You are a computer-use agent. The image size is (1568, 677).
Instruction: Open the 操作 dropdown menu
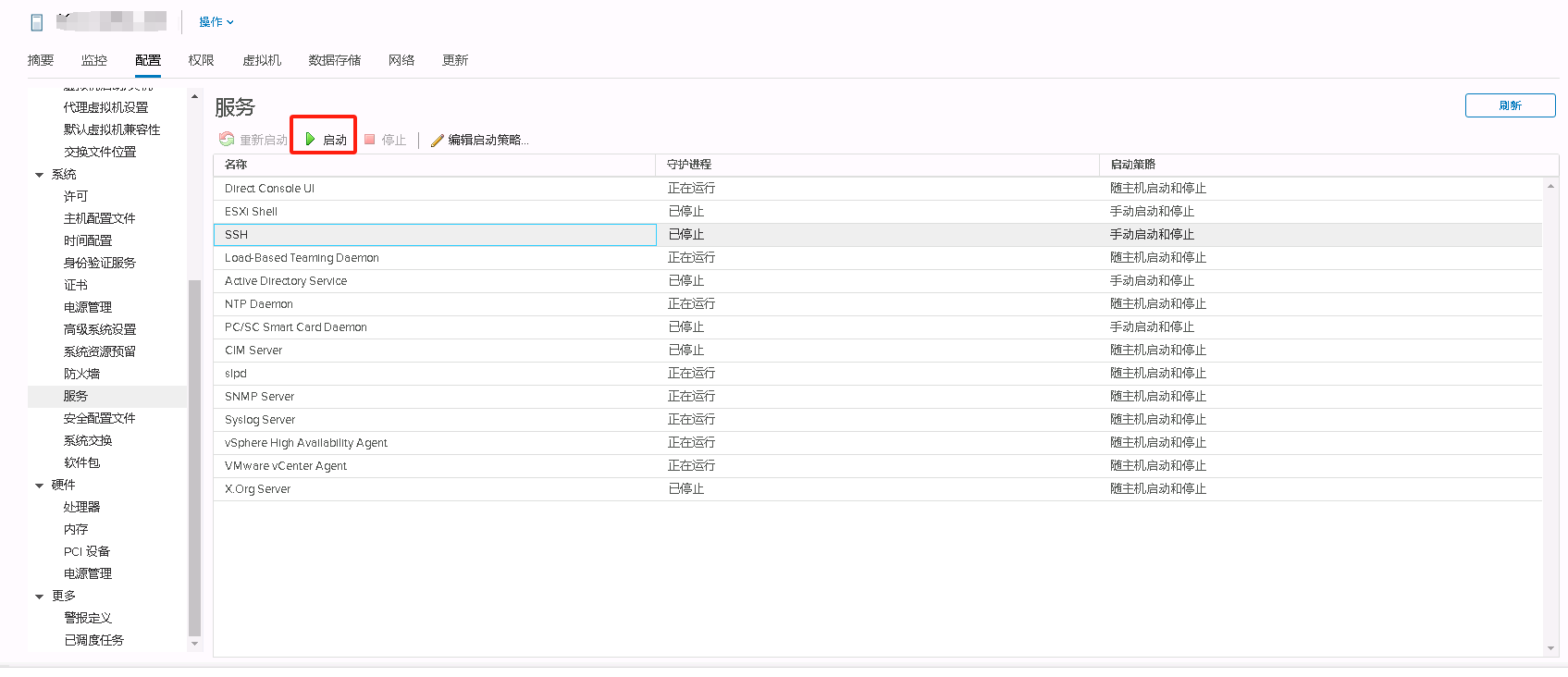click(x=216, y=22)
